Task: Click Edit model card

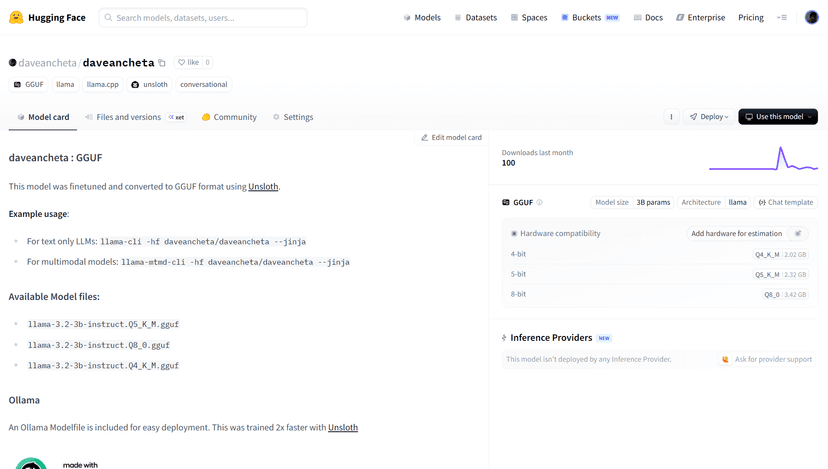Action: [451, 137]
